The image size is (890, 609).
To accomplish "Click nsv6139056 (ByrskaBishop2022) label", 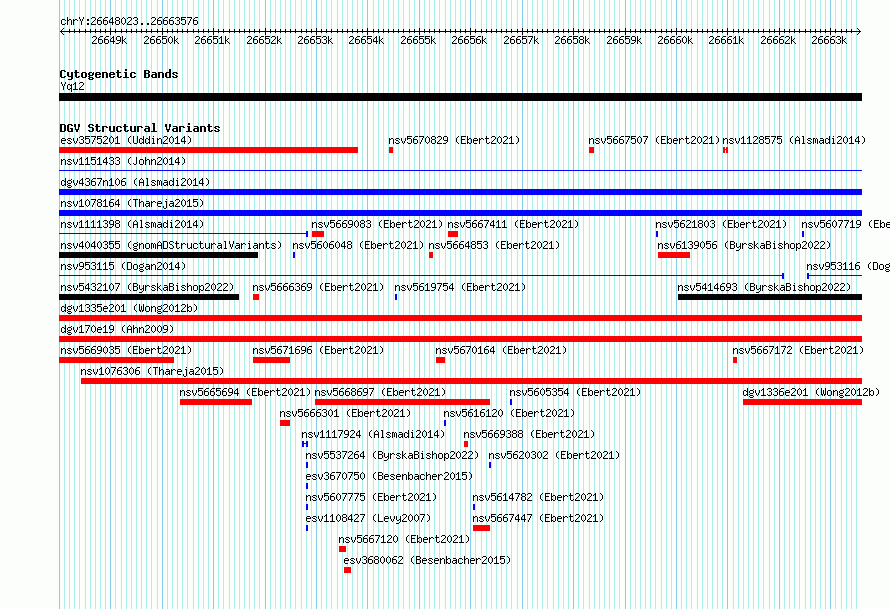I will point(744,245).
